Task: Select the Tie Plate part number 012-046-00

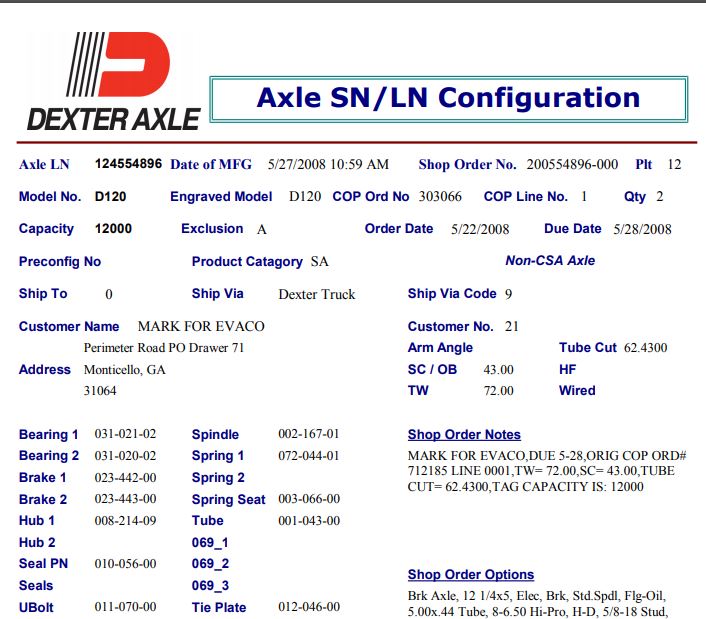Action: pyautogui.click(x=309, y=607)
